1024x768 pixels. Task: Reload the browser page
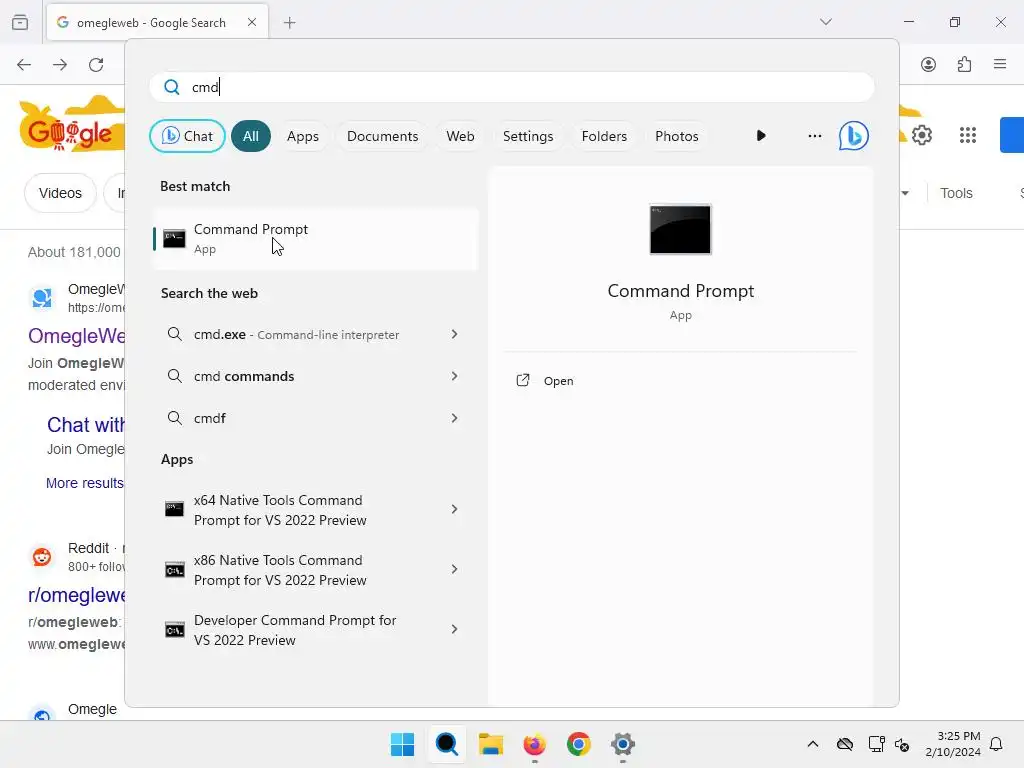[x=96, y=65]
